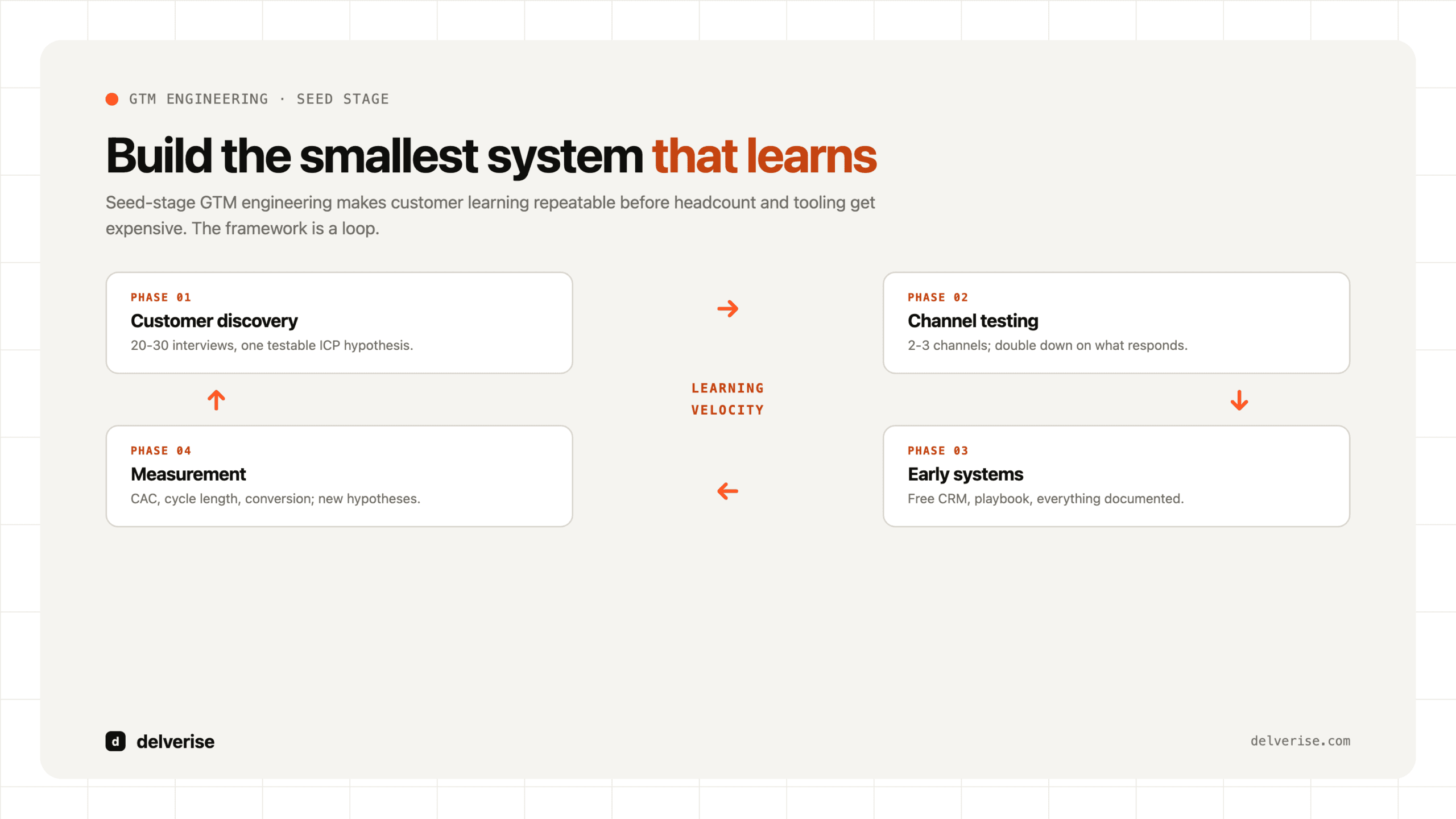Select the Channel testing card
1456x819 pixels.
click(x=1116, y=322)
